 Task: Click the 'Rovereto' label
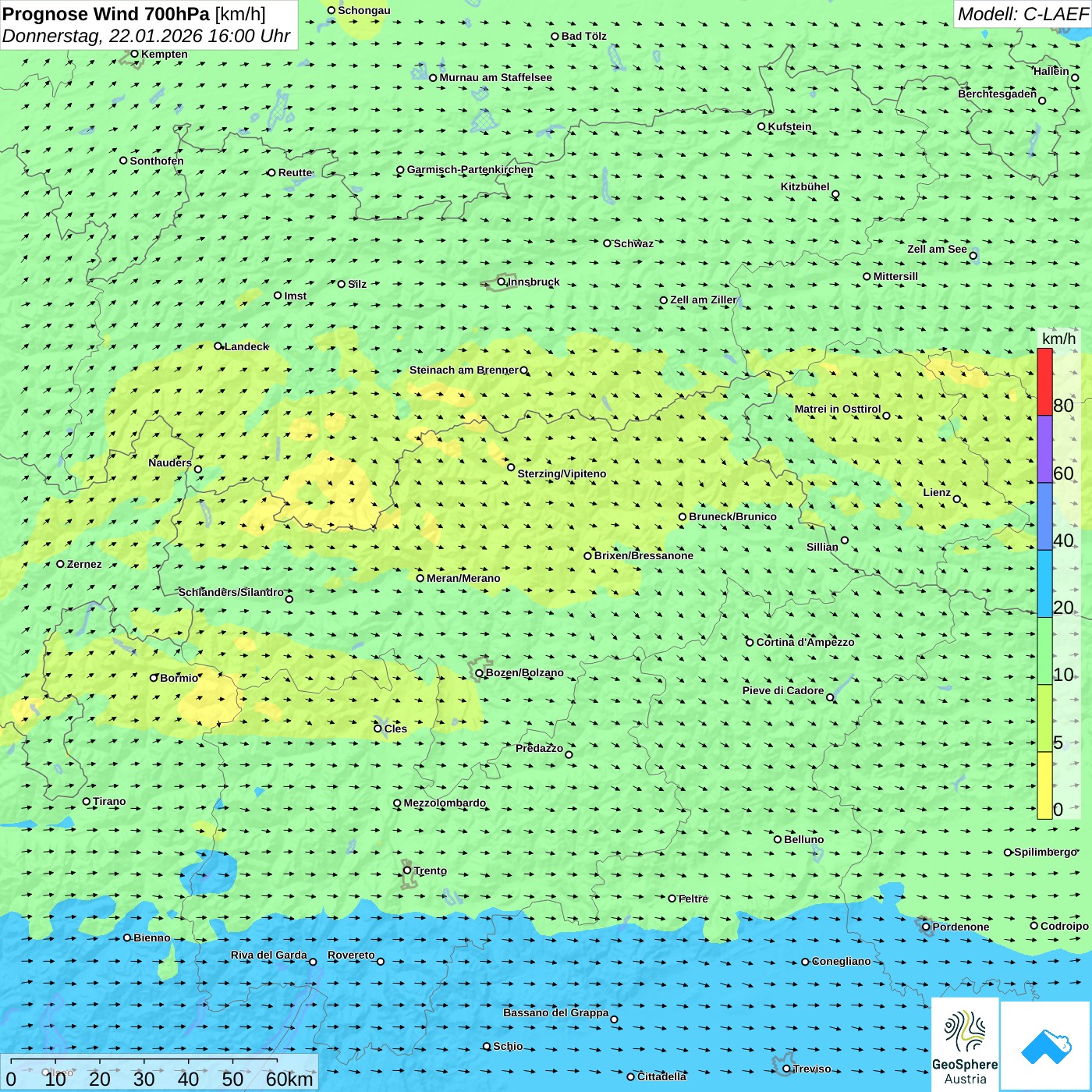(351, 955)
